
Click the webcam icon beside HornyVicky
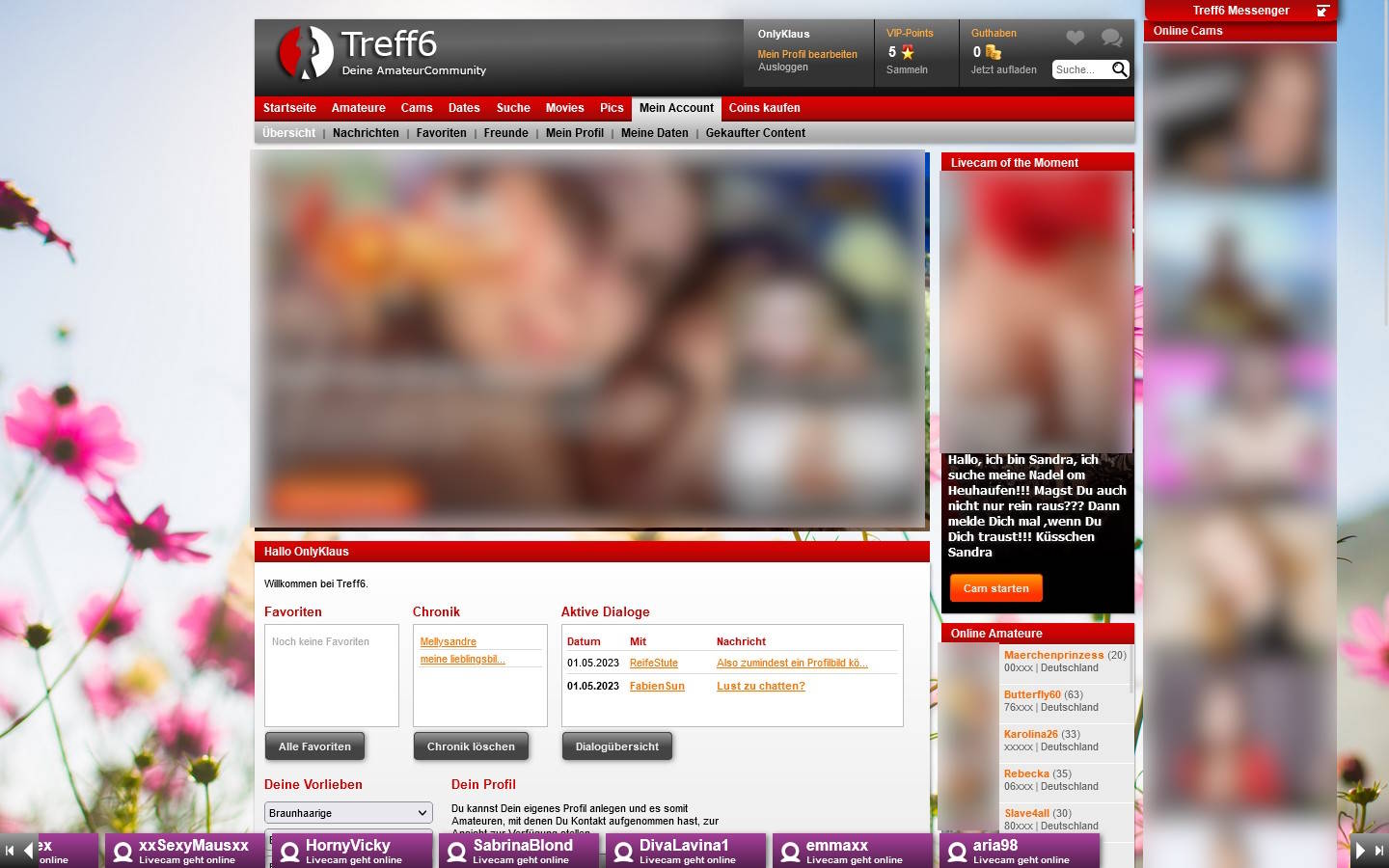point(289,852)
